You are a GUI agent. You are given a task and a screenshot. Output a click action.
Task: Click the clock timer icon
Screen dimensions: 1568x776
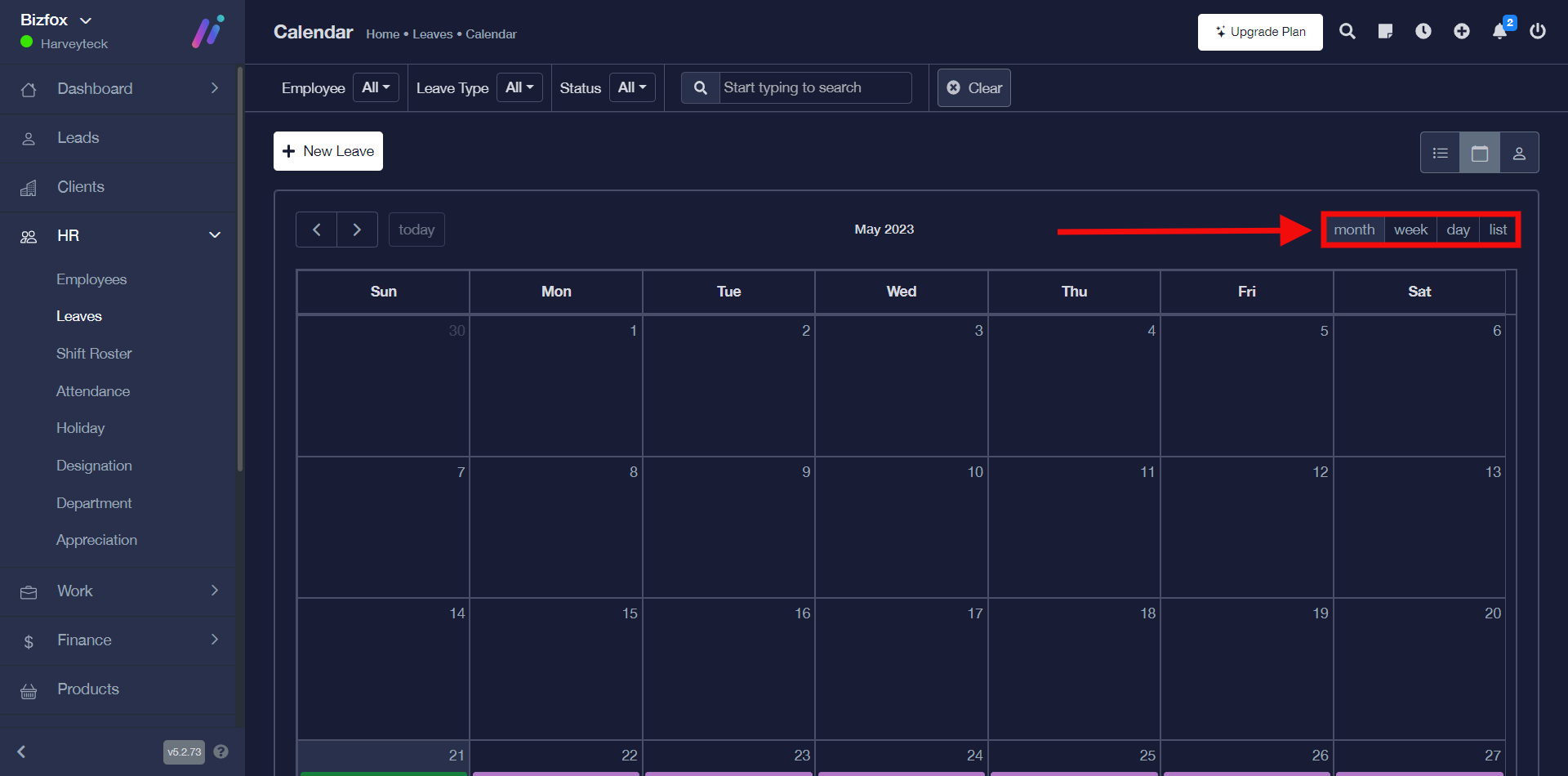[1423, 31]
